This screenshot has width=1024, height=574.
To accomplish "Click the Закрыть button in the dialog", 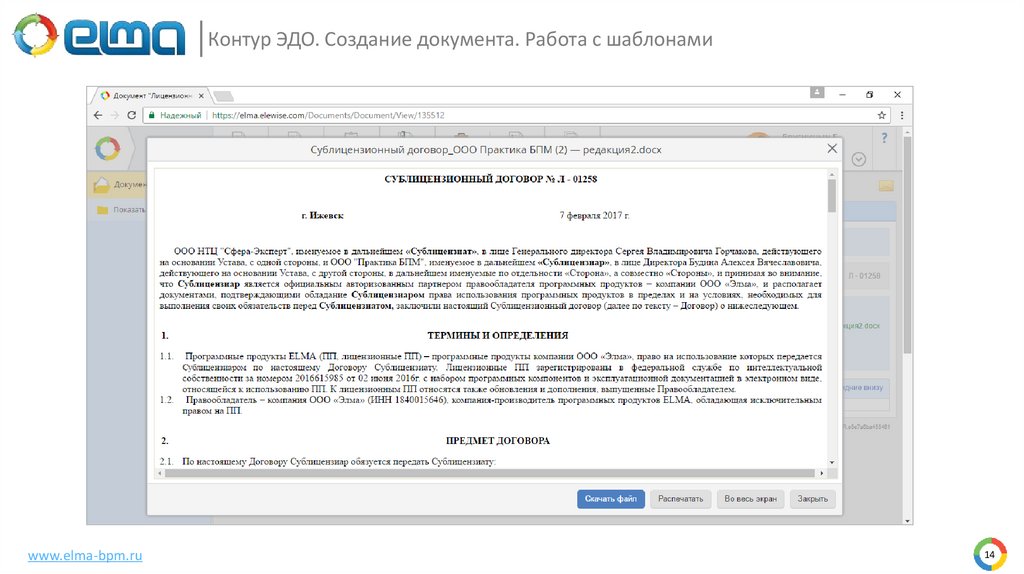I will [x=812, y=499].
